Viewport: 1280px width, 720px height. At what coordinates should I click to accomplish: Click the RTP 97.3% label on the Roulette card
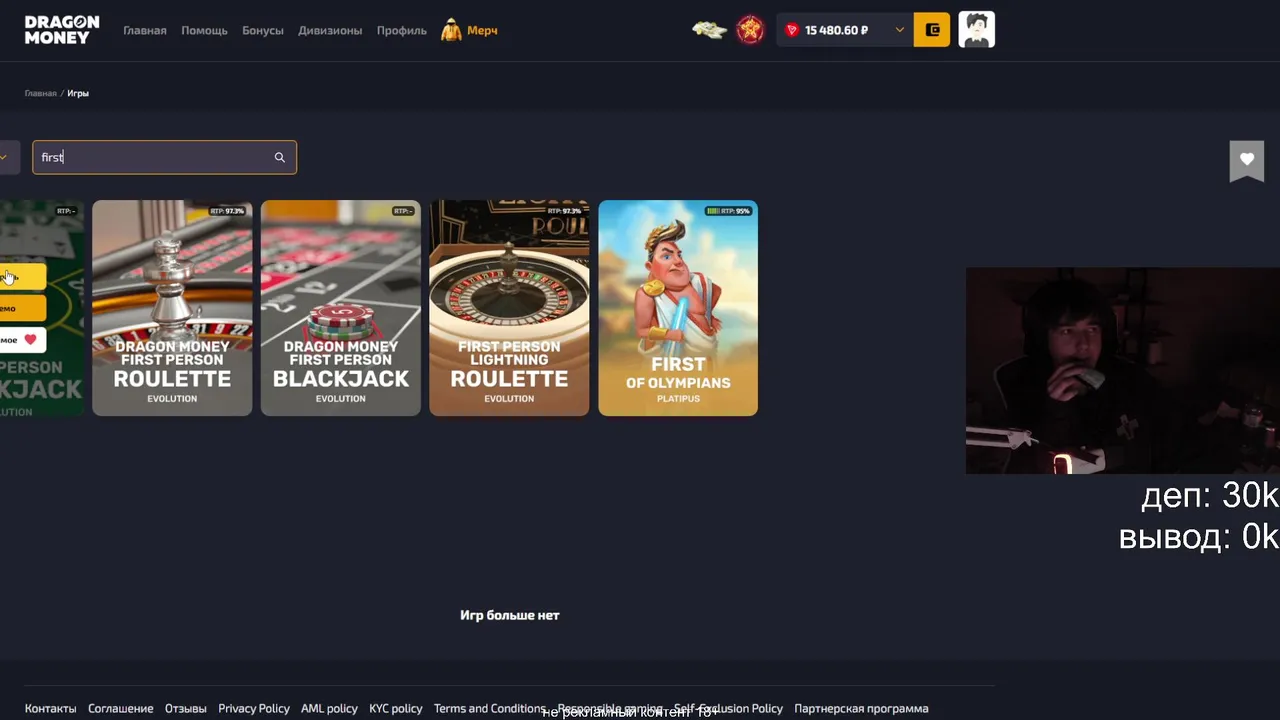point(227,211)
